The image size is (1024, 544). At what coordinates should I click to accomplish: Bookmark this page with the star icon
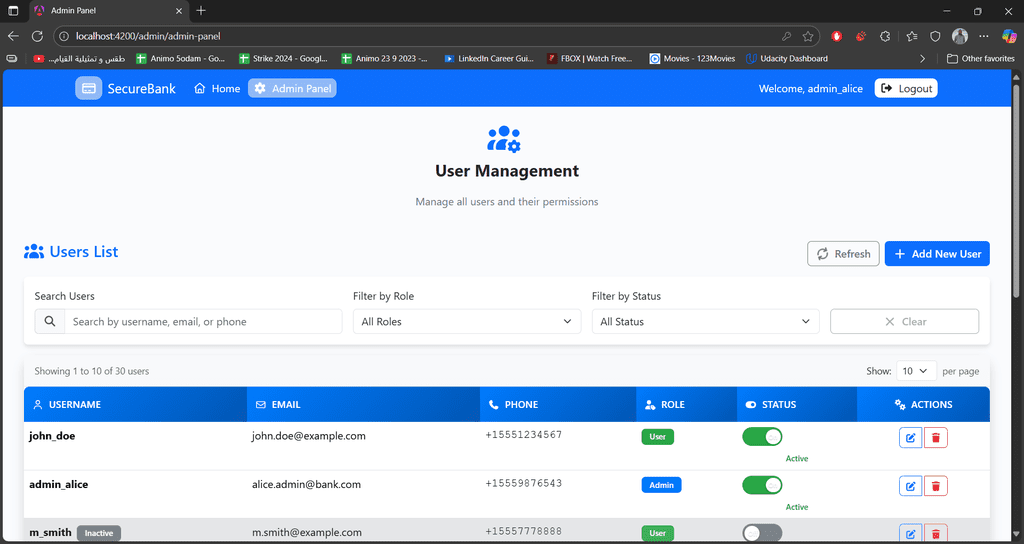coord(808,36)
